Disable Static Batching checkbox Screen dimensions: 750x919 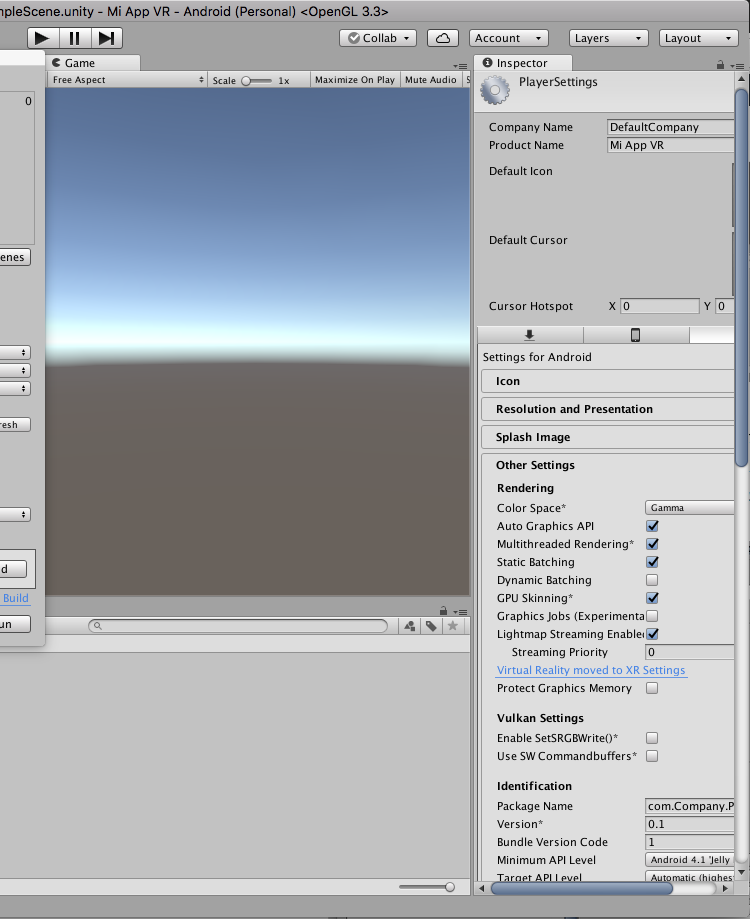652,562
